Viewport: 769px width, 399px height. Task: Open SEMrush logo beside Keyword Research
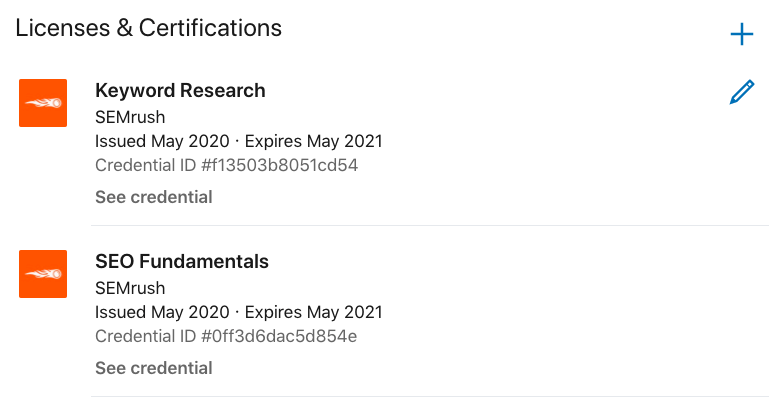pos(43,103)
